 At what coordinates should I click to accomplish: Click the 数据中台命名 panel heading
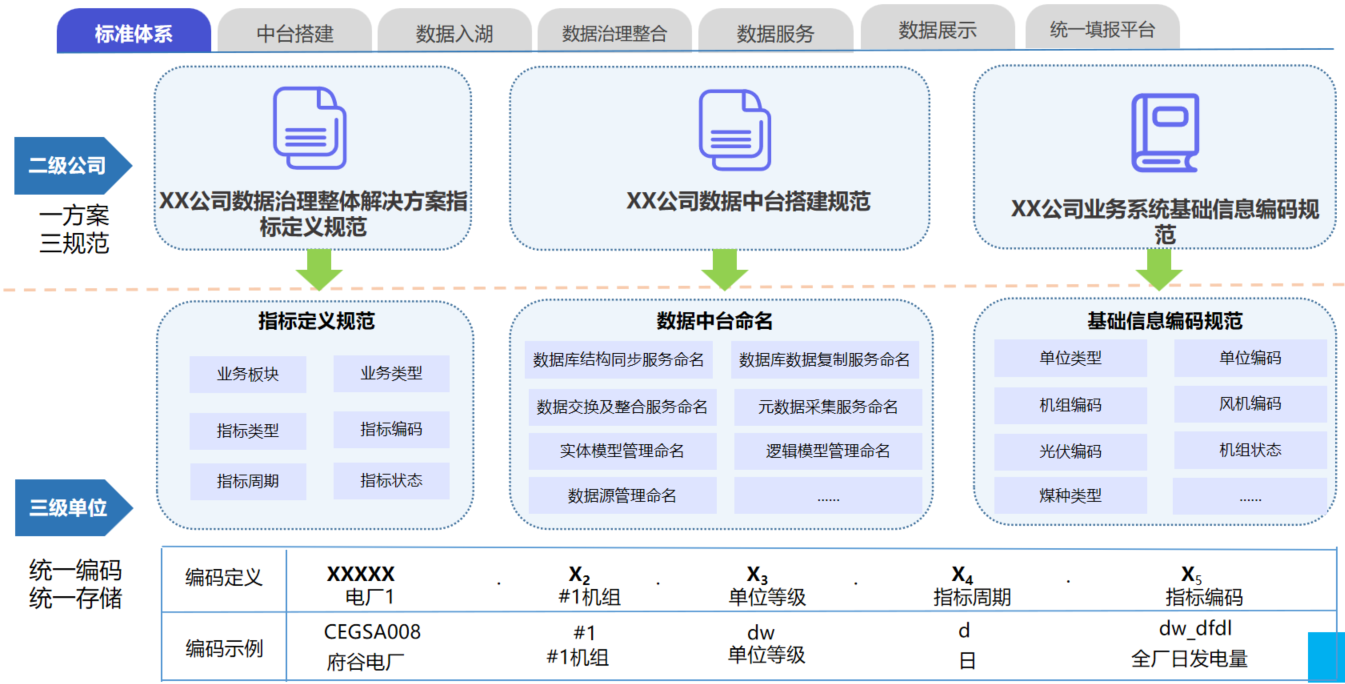(x=715, y=322)
